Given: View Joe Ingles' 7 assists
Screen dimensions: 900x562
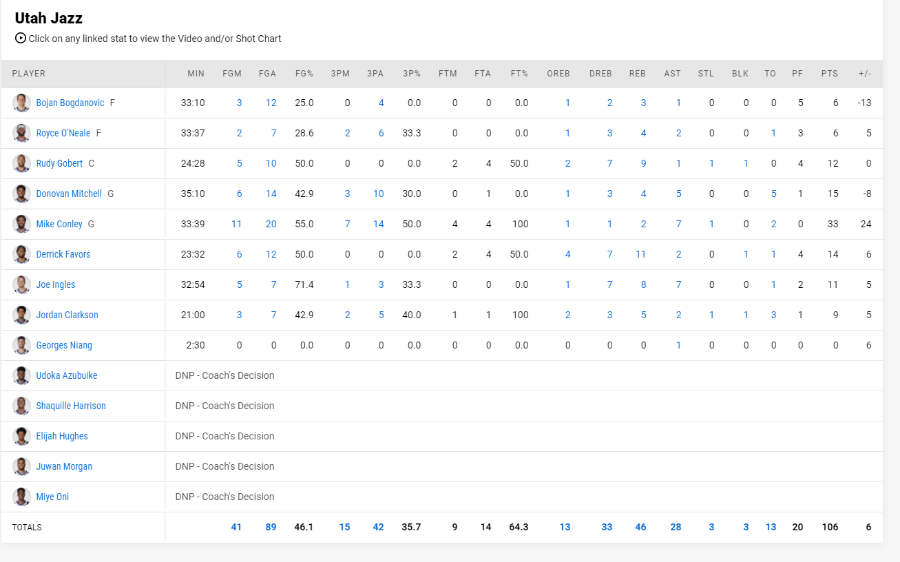Looking at the screenshot, I should tap(678, 285).
